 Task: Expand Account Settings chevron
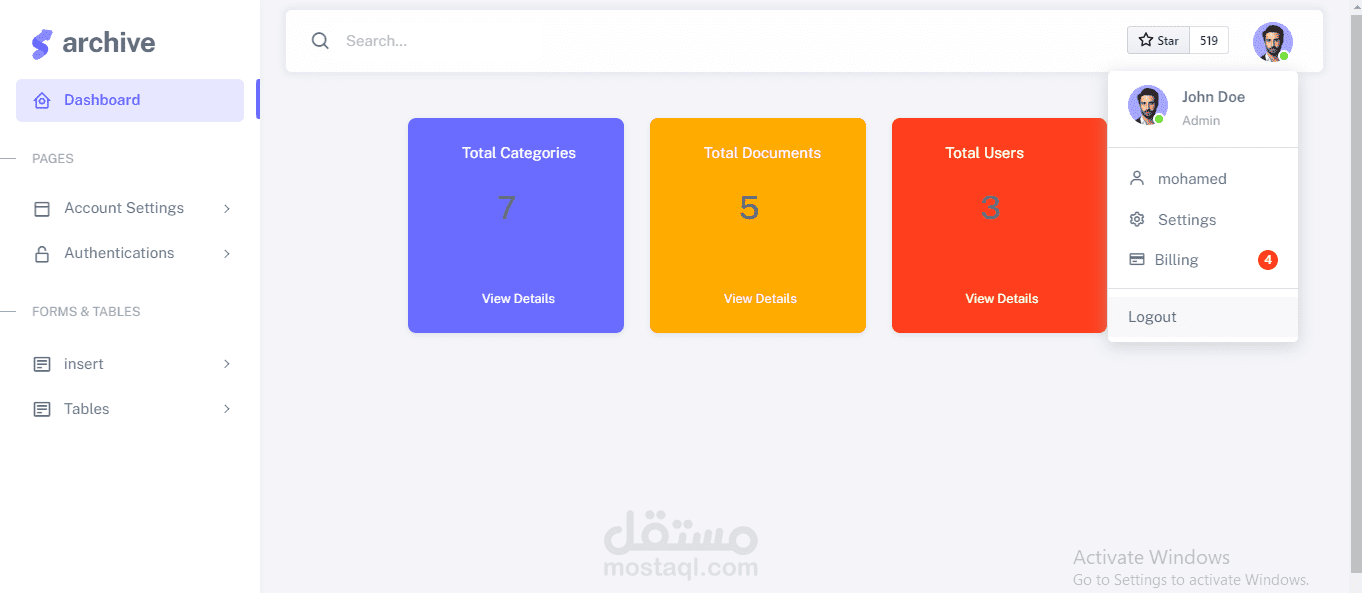point(227,209)
